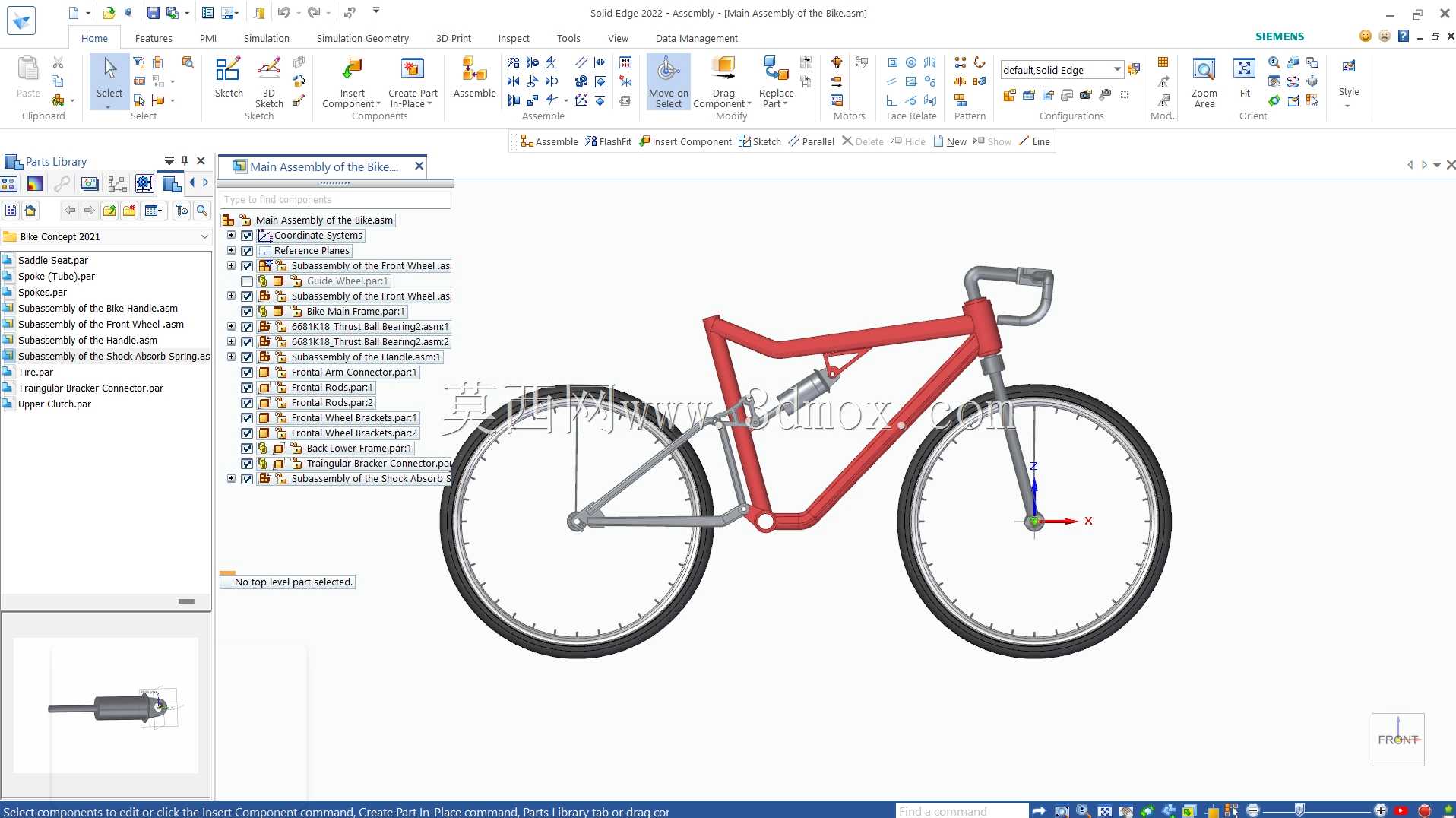Open the Sketch tool
Viewport: 1456px width, 818px height.
pos(228,78)
